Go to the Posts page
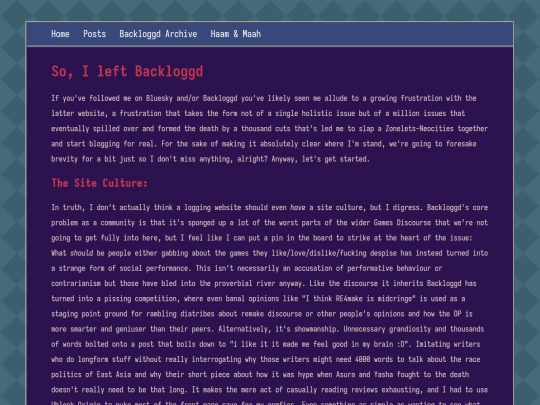Viewport: 540px width, 405px height. pyautogui.click(x=94, y=34)
